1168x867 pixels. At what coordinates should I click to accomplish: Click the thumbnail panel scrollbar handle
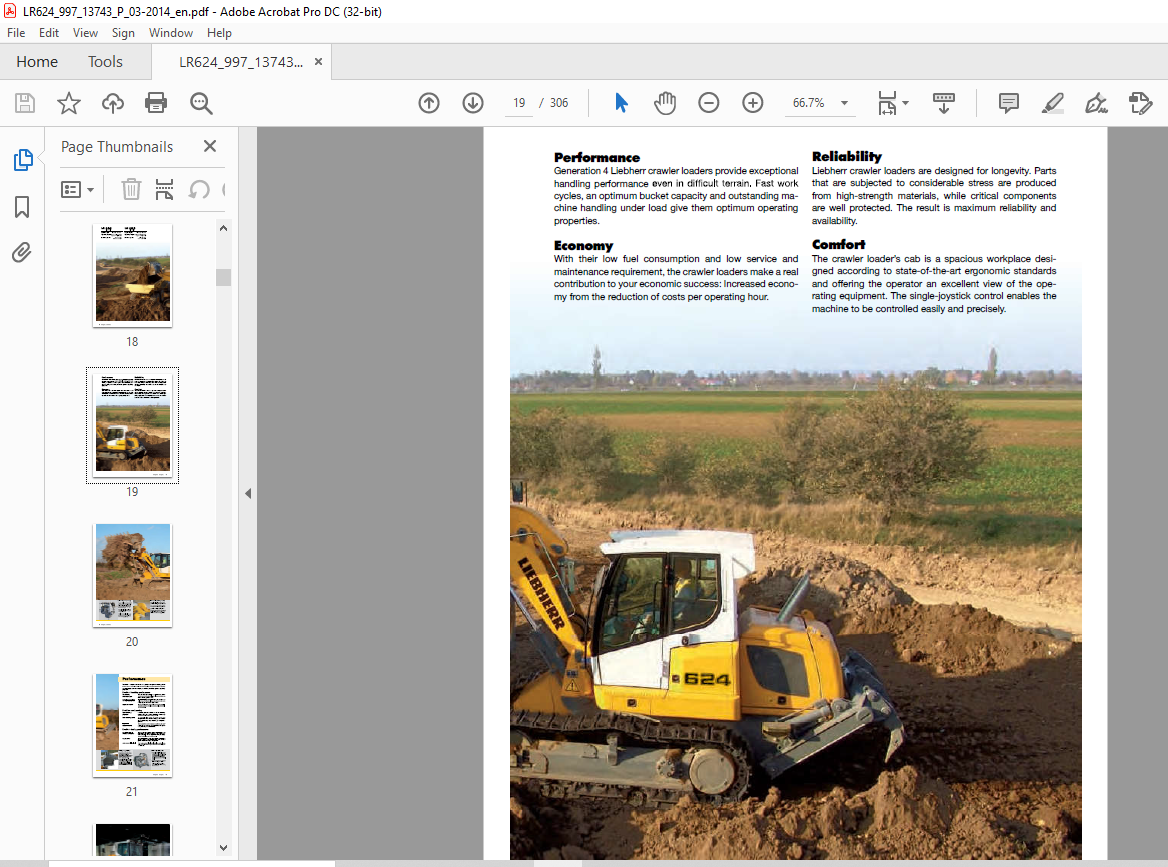(223, 277)
